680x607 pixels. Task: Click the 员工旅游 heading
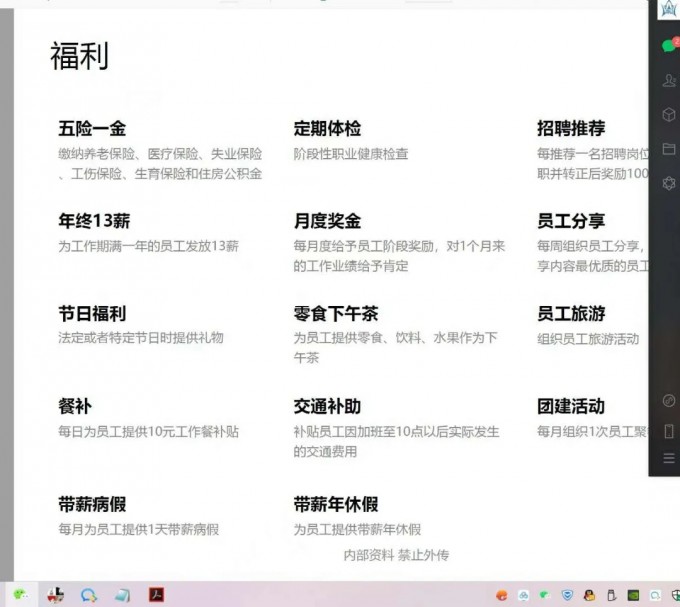coord(571,313)
